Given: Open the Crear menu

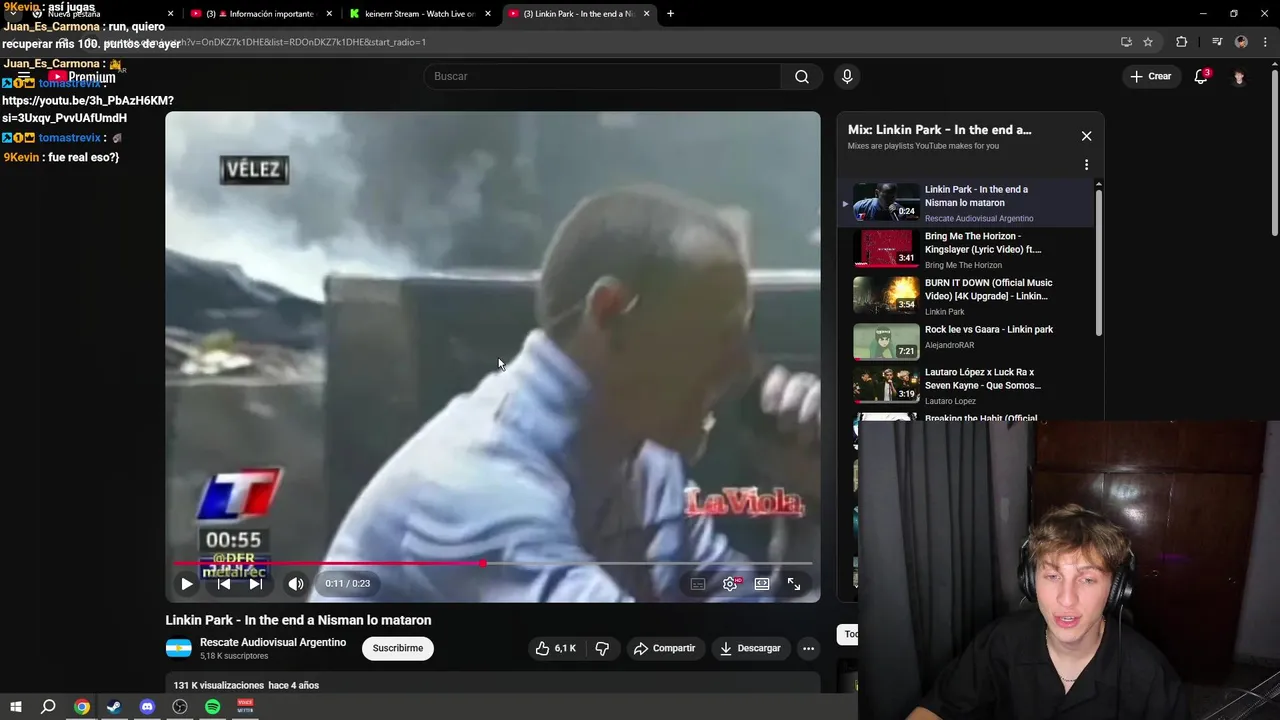Looking at the screenshot, I should [1151, 77].
